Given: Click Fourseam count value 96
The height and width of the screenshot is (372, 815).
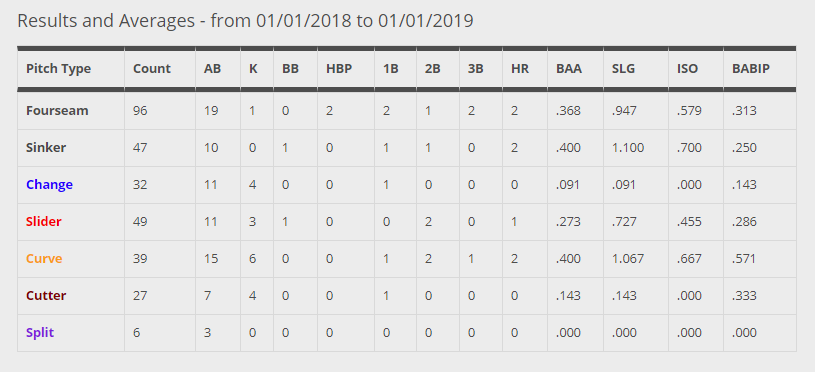Looking at the screenshot, I should click(x=140, y=111).
